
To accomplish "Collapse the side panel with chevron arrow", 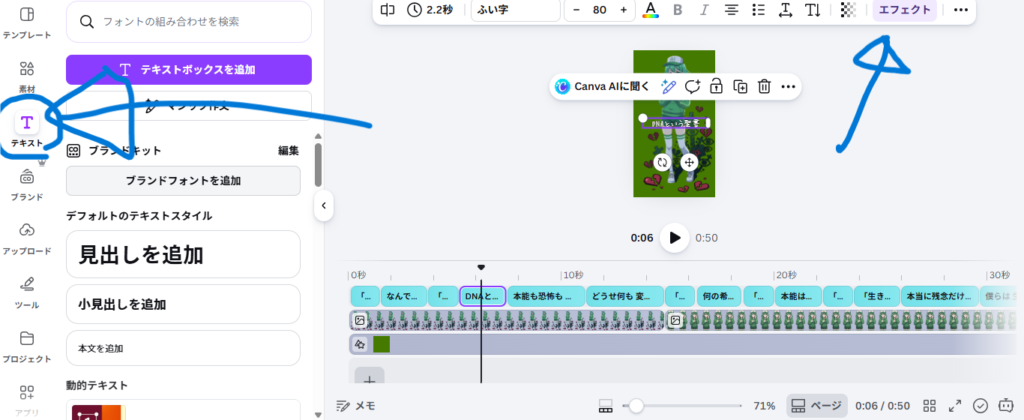I will tap(323, 205).
